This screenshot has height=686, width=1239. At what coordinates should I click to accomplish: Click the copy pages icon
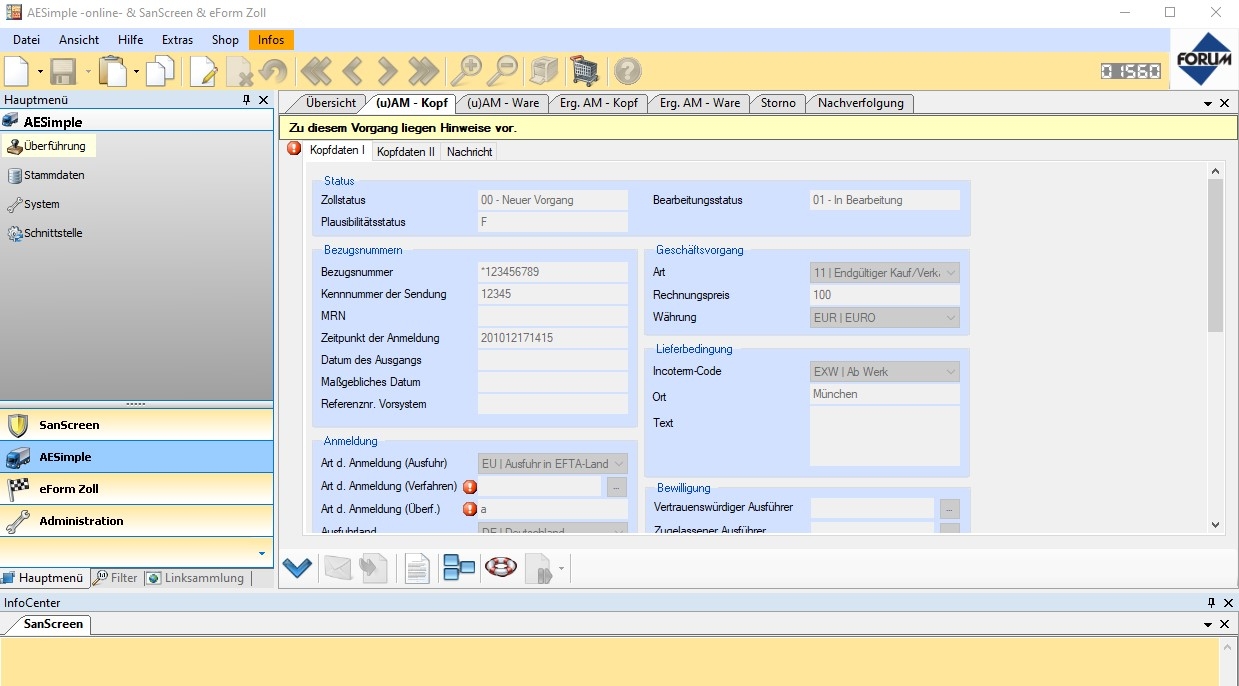click(160, 71)
